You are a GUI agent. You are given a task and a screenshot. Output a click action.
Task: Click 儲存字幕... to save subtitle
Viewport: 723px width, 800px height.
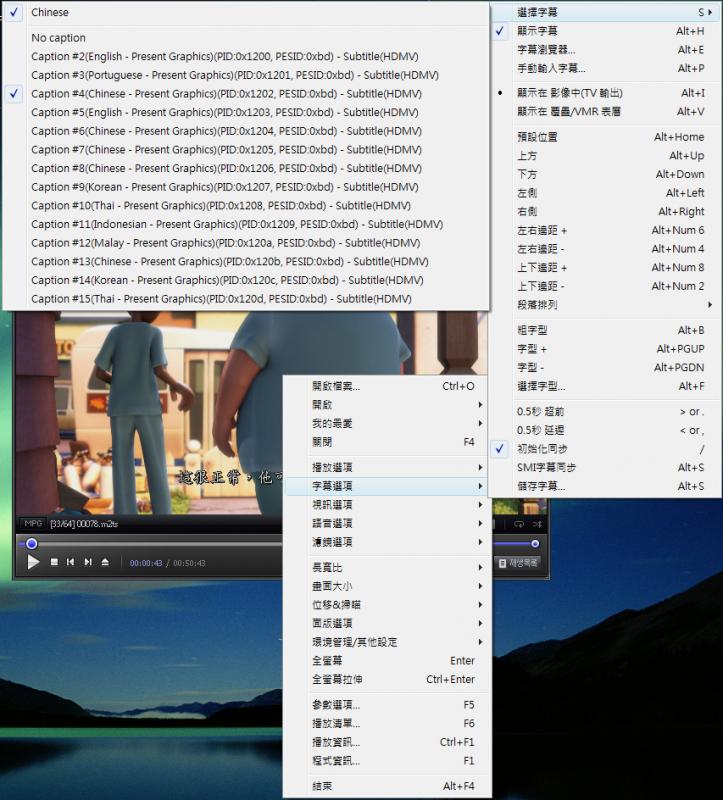tap(605, 486)
